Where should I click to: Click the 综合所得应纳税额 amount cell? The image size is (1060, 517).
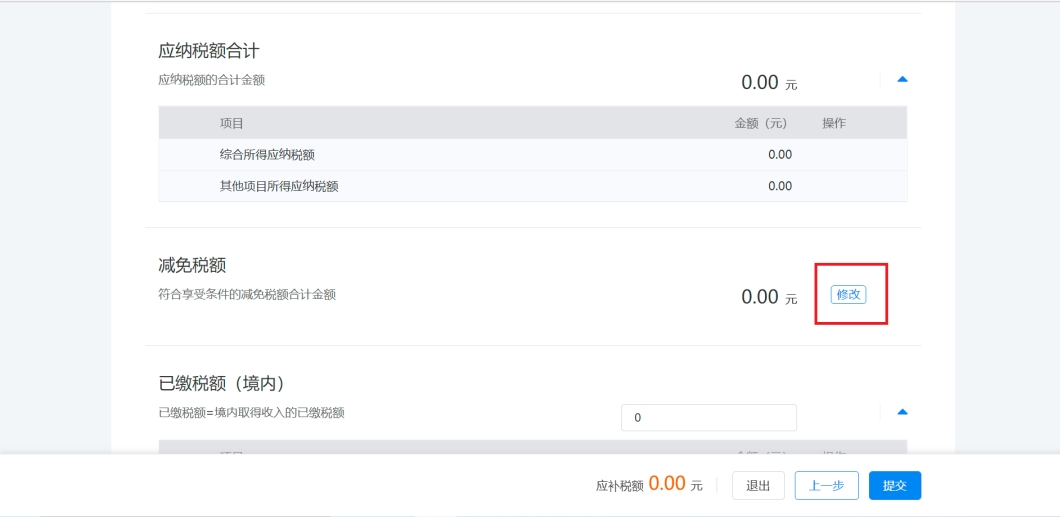pos(779,155)
